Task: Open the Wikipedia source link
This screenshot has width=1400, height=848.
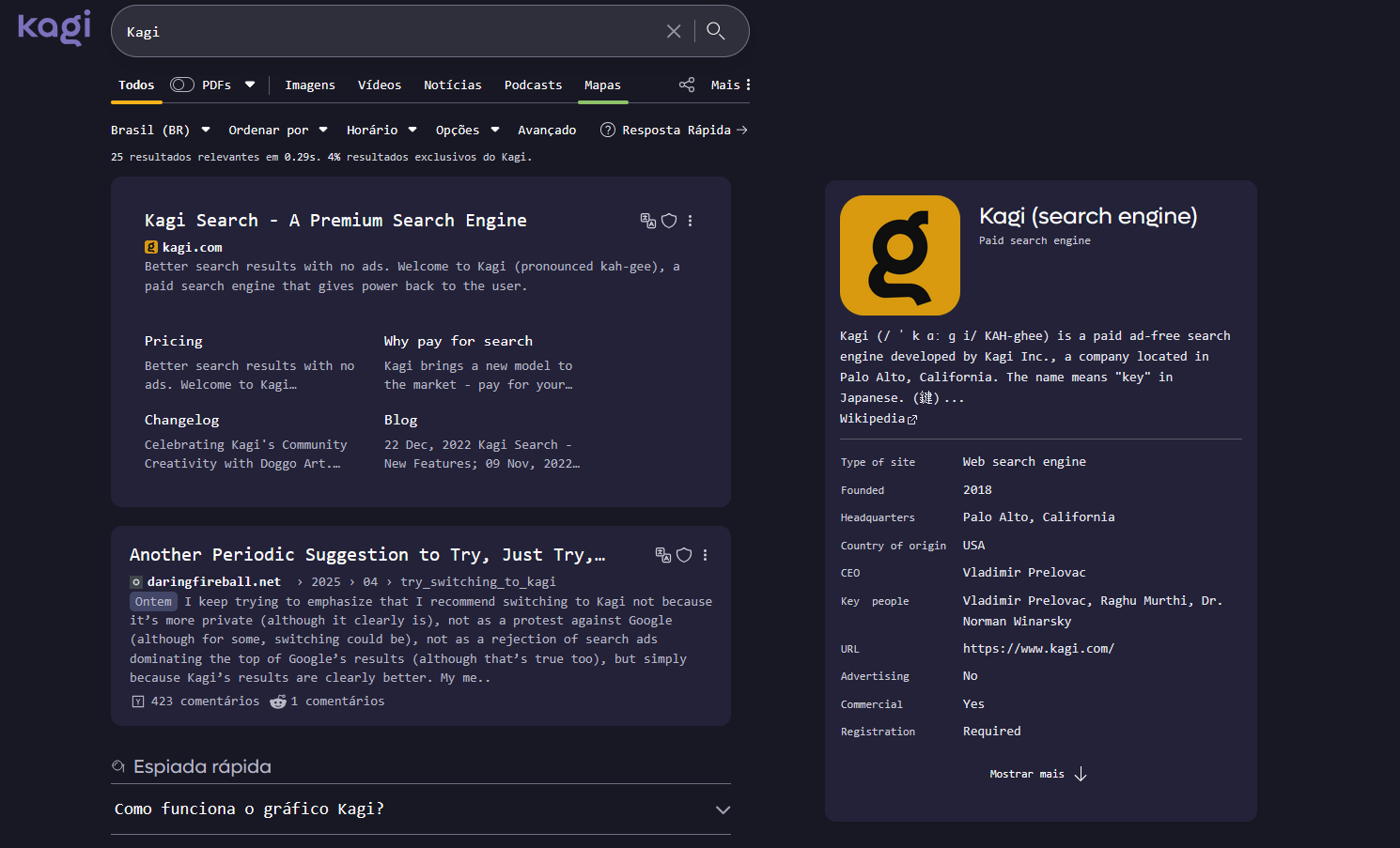Action: [x=879, y=419]
